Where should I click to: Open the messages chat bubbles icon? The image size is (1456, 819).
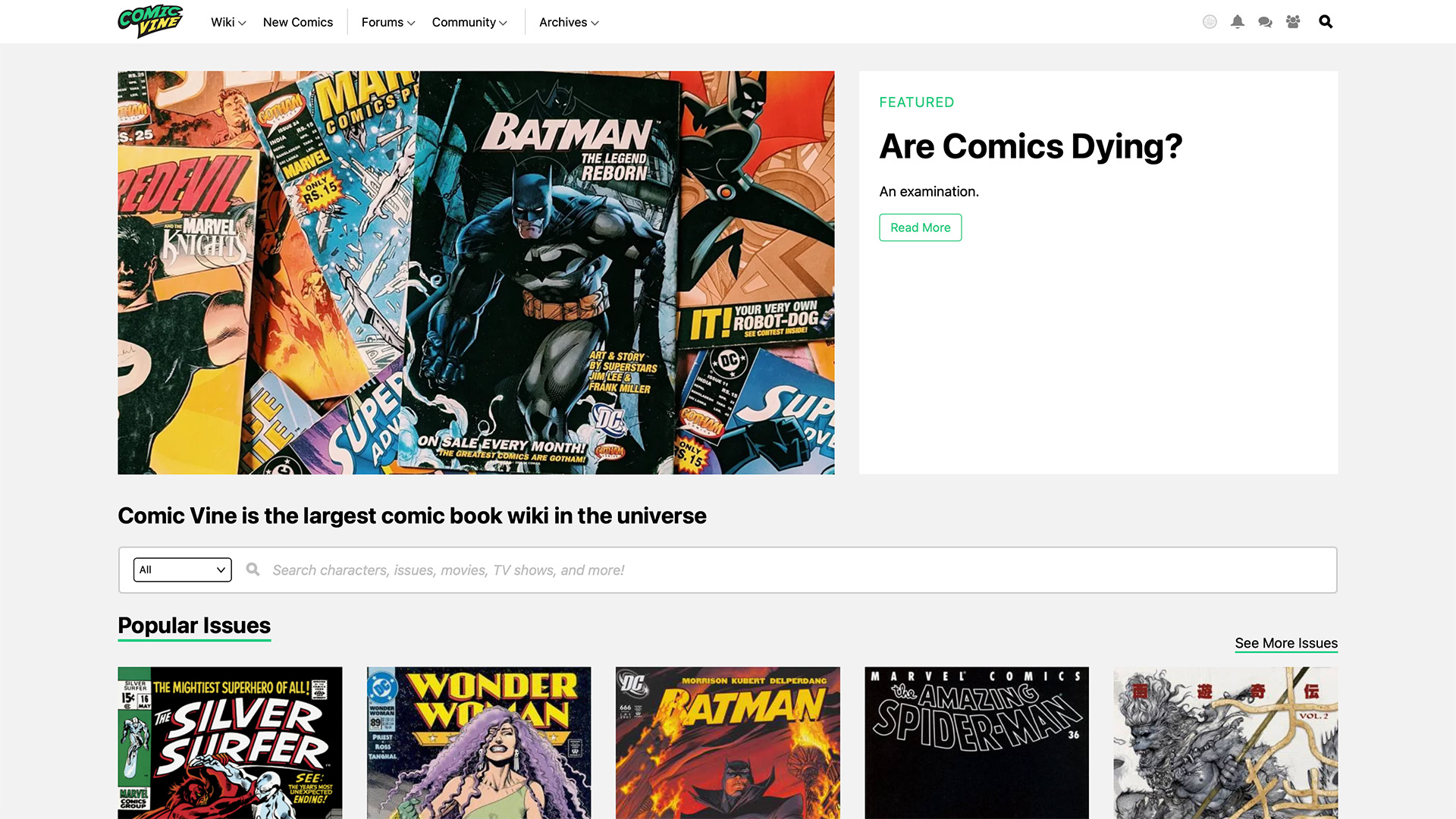1265,22
